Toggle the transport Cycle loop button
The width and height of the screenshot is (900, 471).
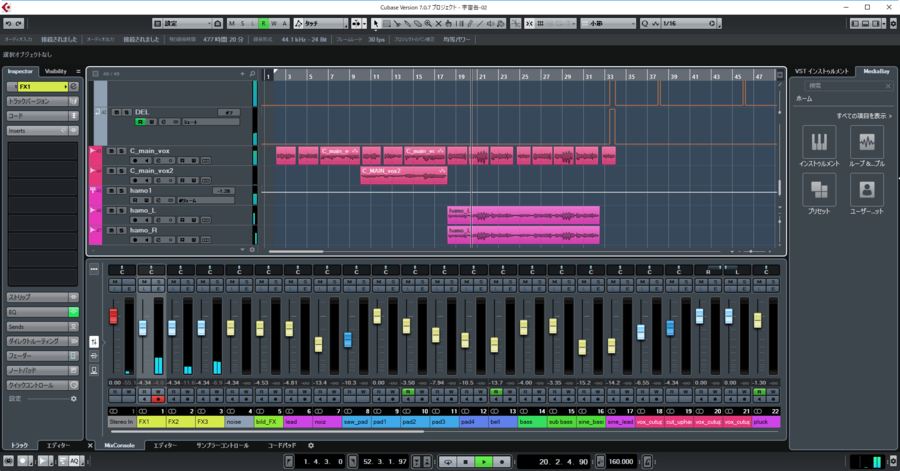448,461
